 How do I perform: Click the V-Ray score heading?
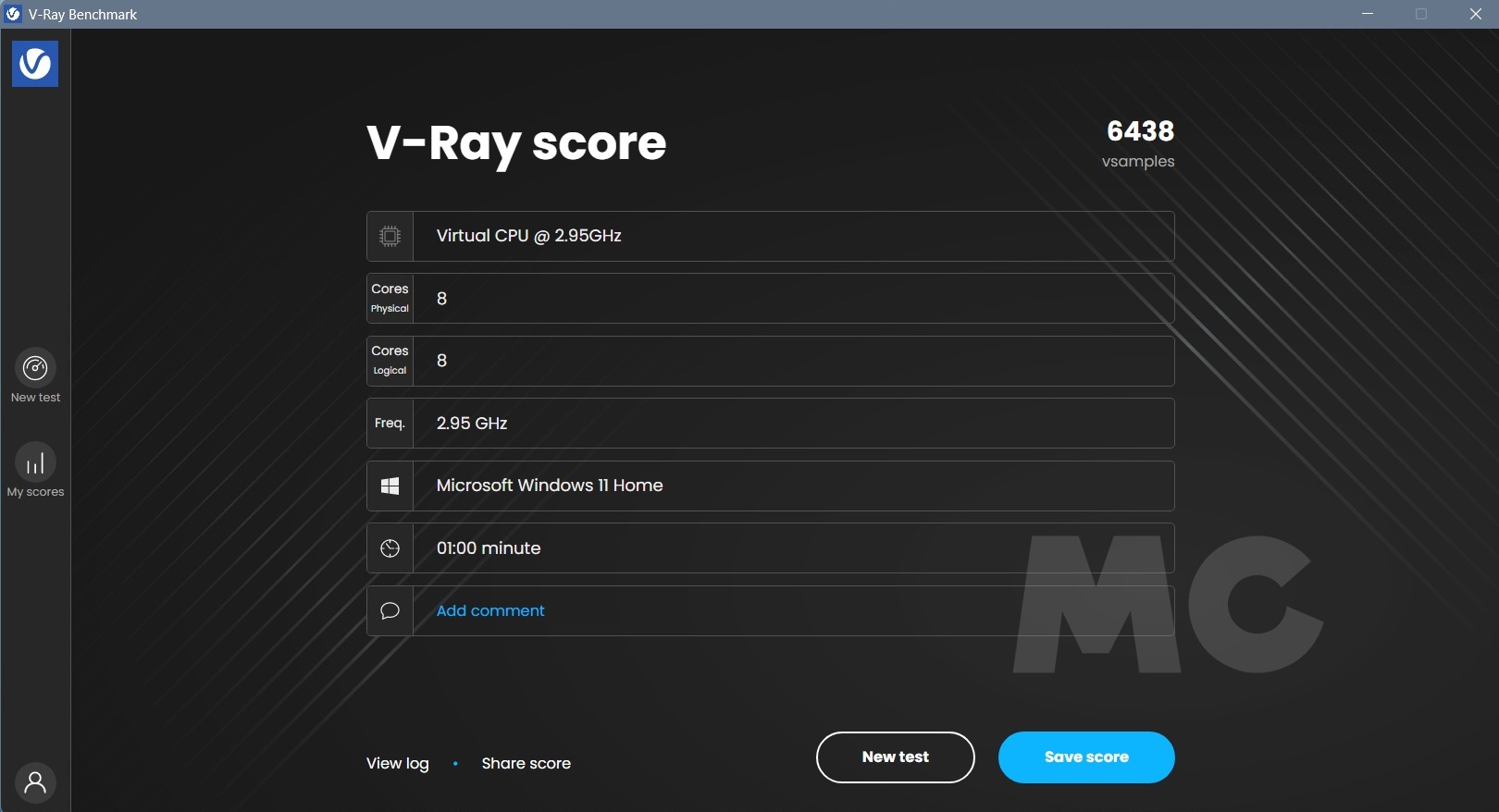tap(516, 144)
